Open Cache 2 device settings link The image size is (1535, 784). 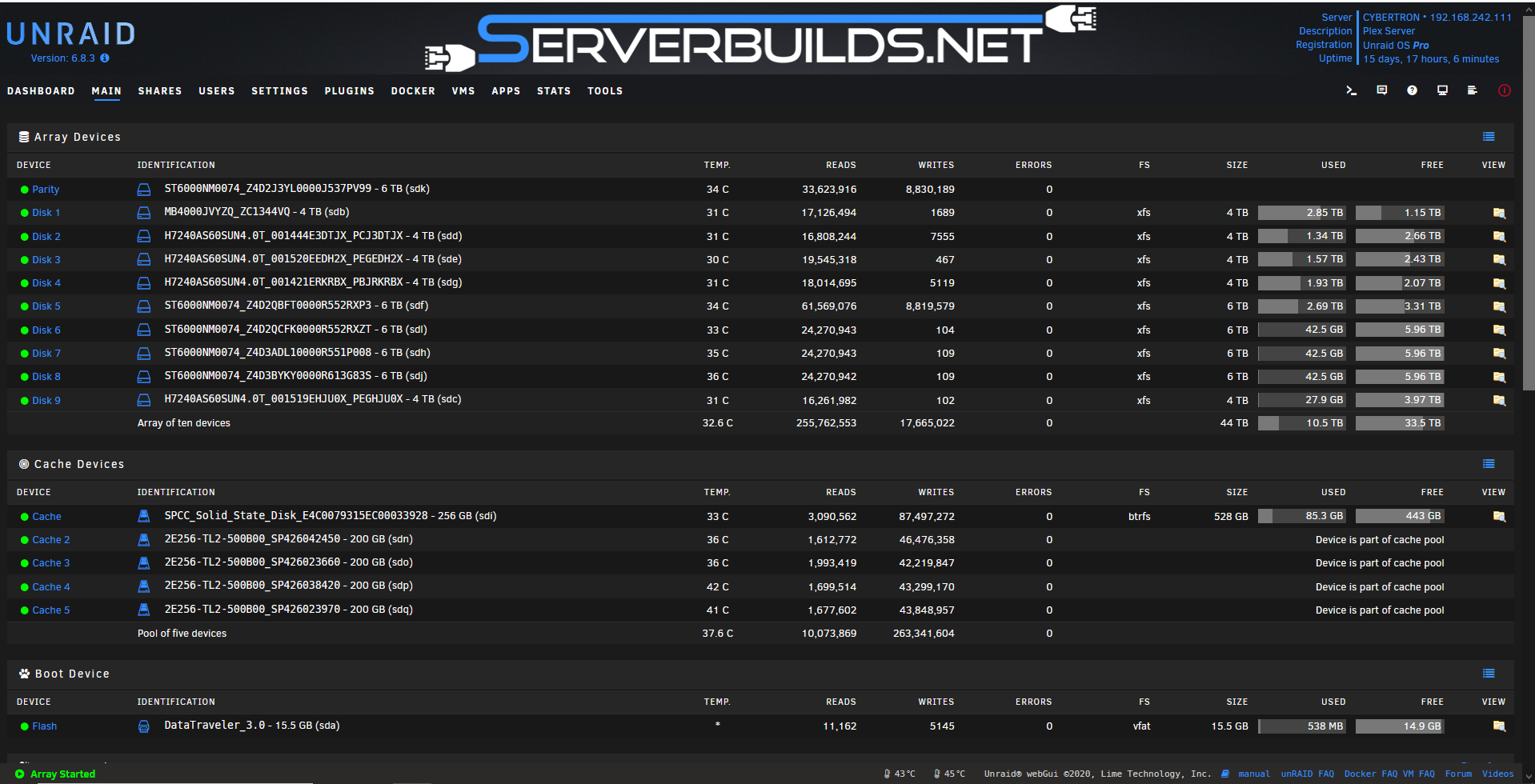[x=51, y=540]
